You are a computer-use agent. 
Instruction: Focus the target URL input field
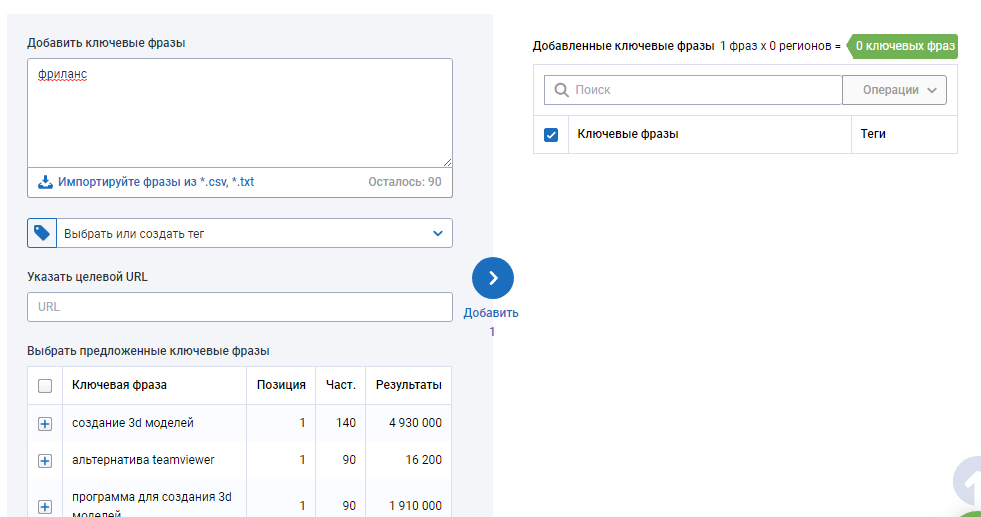(240, 307)
